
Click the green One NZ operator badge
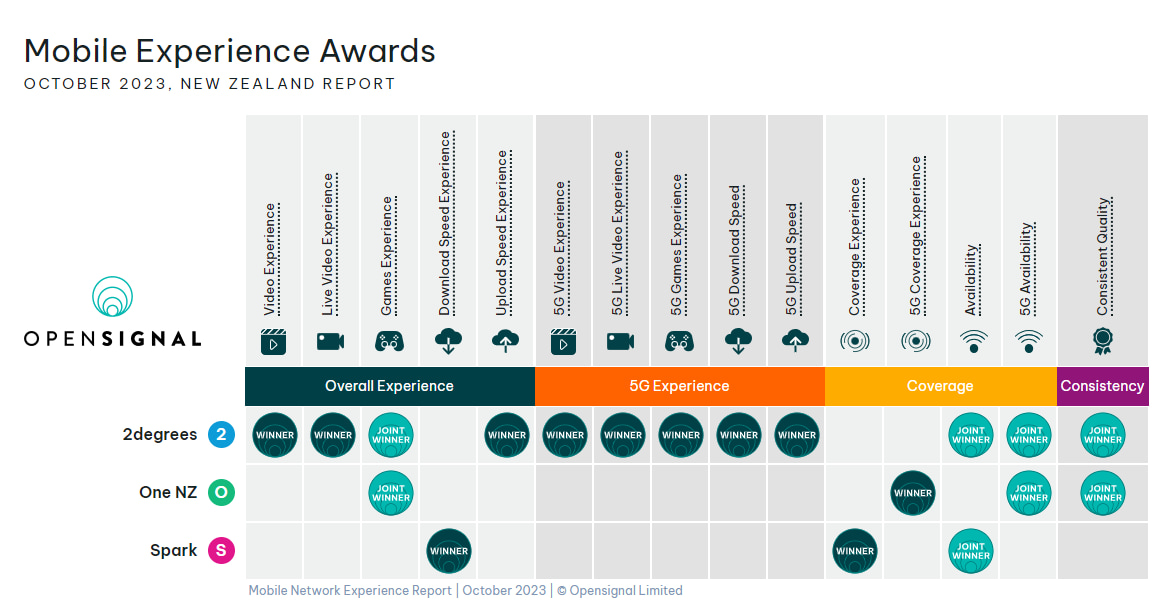coord(221,492)
